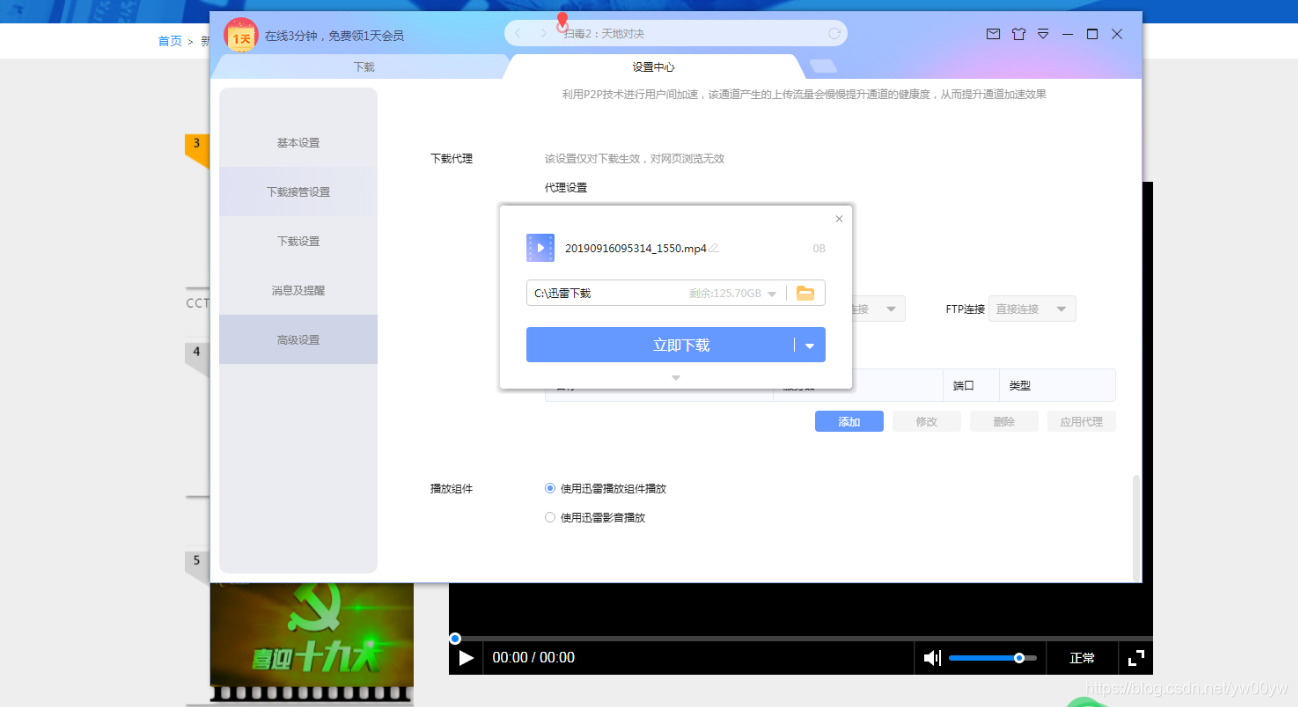
Task: Click the filename 20190916095314_1550.mp4
Action: pyautogui.click(x=636, y=248)
